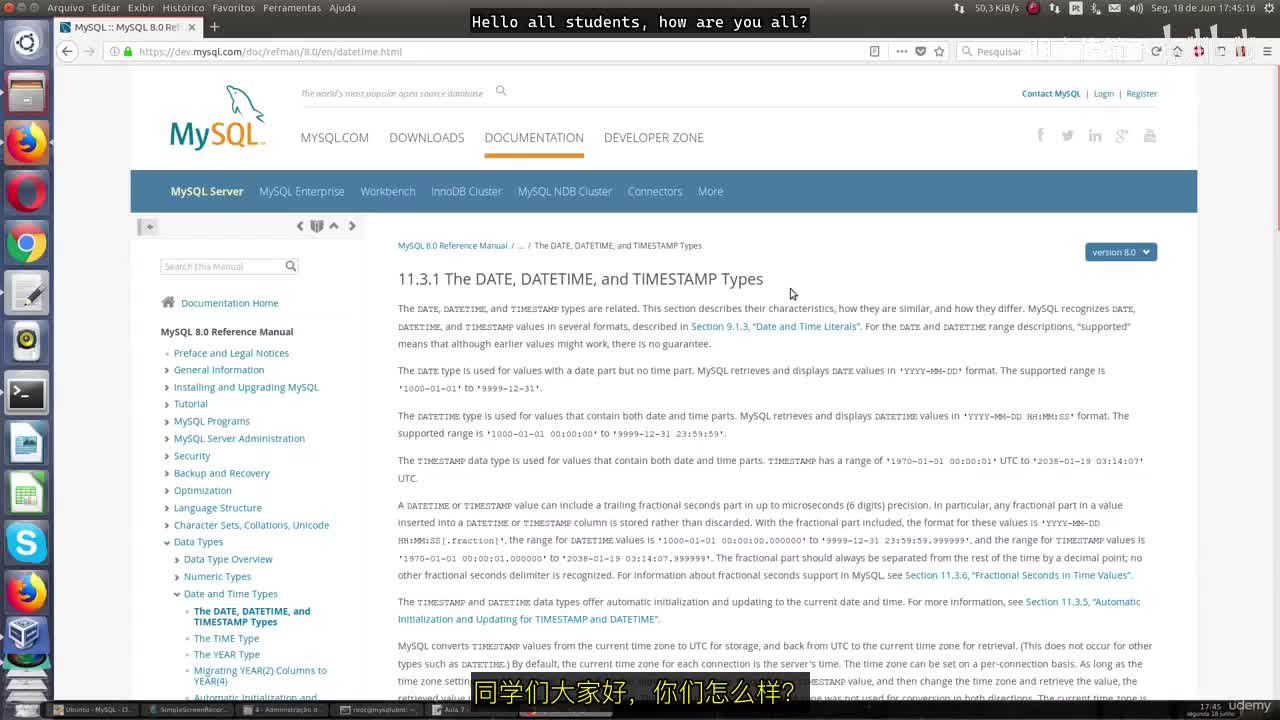
Task: Visit MySQL Facebook page icon
Action: click(x=1040, y=135)
